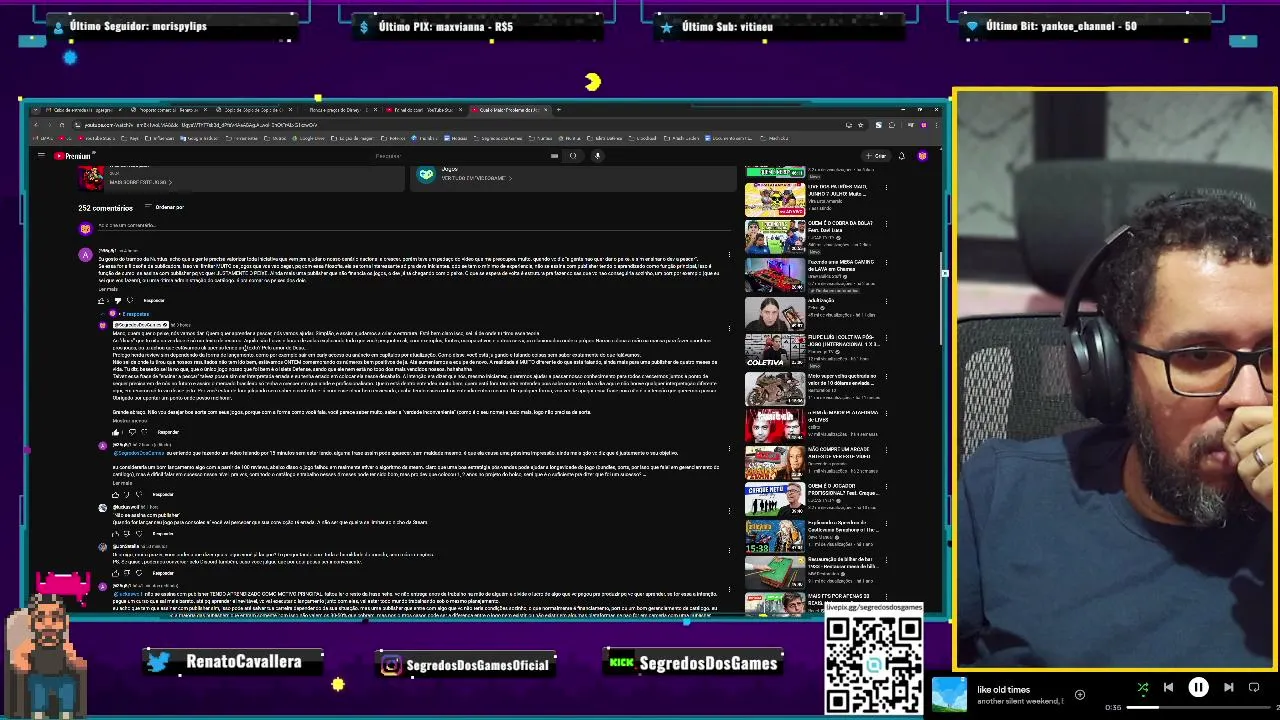Click the YouTube search magnifier button
Viewport: 1280px width, 720px height.
coord(573,156)
